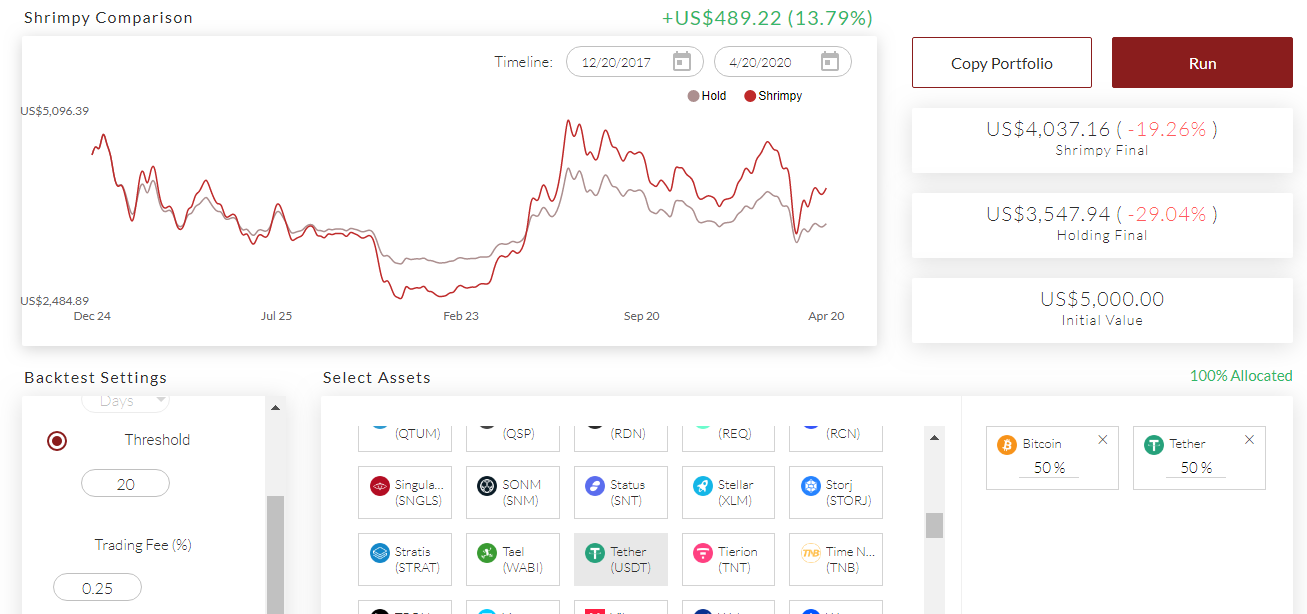This screenshot has width=1307, height=614.
Task: Click the Select Assets scroll up arrow
Action: tap(934, 437)
